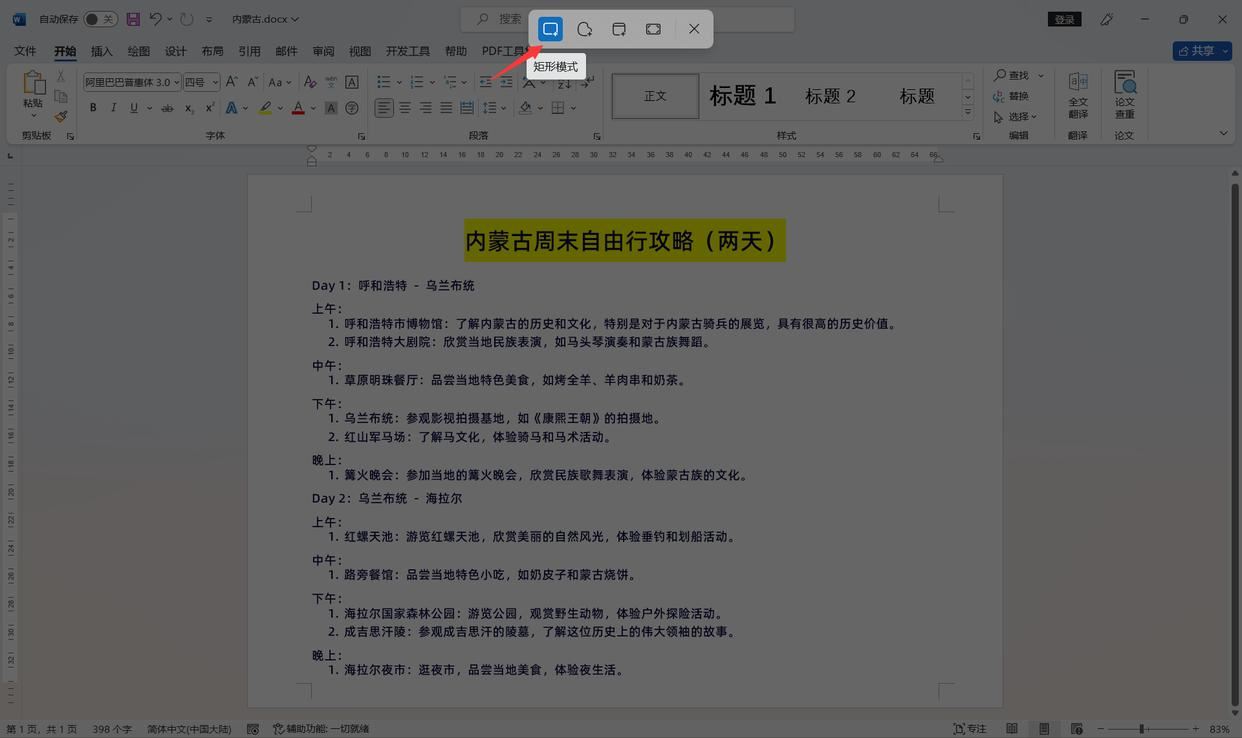Screen dimensions: 1242x738
Task: Choose the freeform snip mode icon
Action: tap(585, 29)
